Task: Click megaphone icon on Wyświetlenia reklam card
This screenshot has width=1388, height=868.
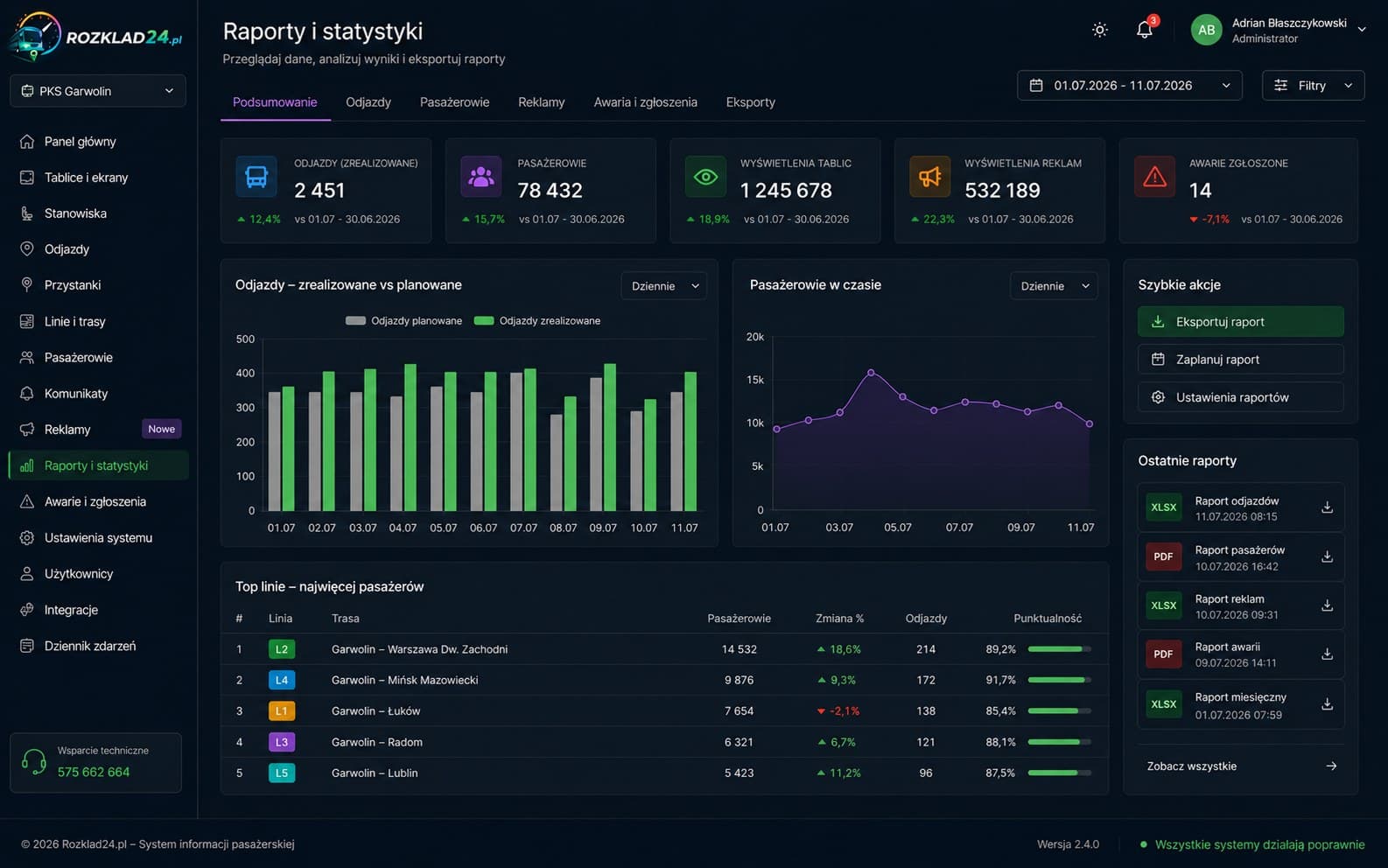Action: tap(930, 177)
